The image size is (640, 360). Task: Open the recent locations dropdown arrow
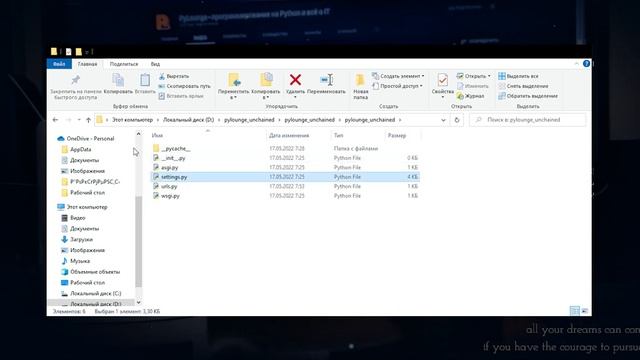(79, 120)
